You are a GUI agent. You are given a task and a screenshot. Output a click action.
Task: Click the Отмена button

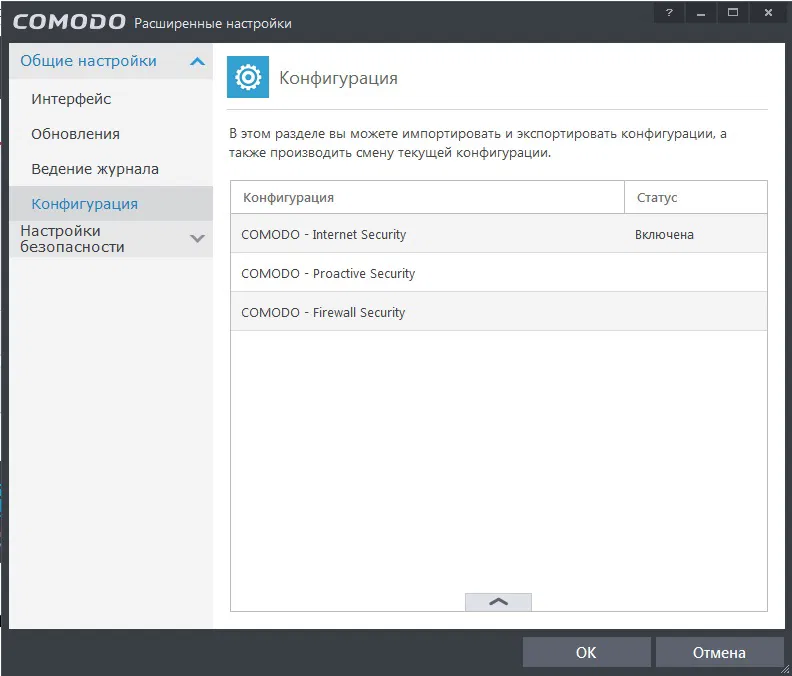(x=719, y=652)
